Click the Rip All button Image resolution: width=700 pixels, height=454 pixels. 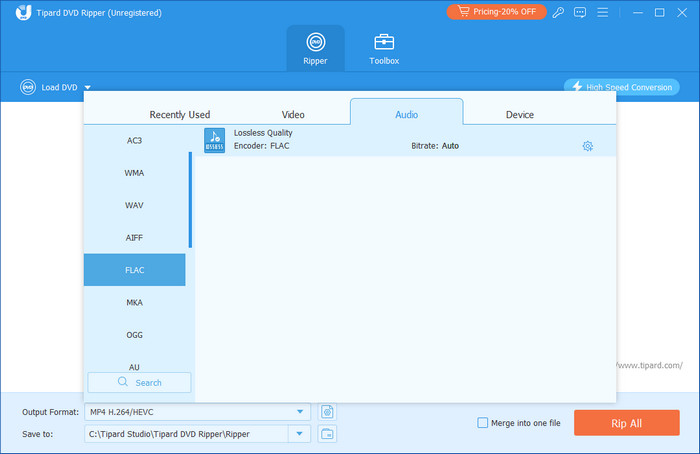[627, 423]
